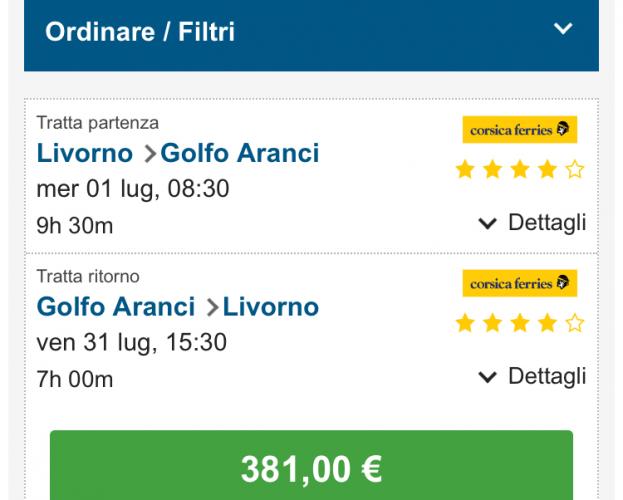Select the departure date mer 01 lug, 08:30
This screenshot has width=623, height=500.
(x=133, y=189)
